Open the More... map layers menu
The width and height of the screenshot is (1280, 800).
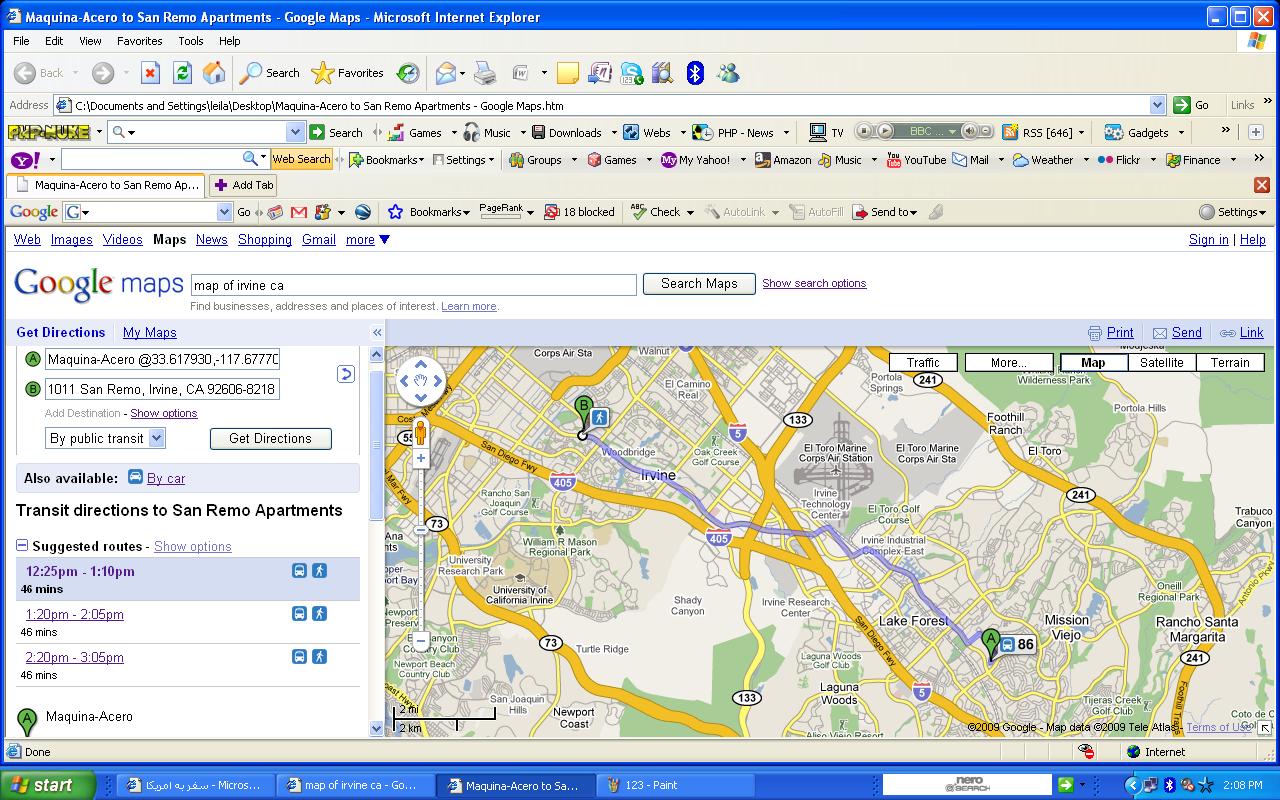coord(1008,363)
